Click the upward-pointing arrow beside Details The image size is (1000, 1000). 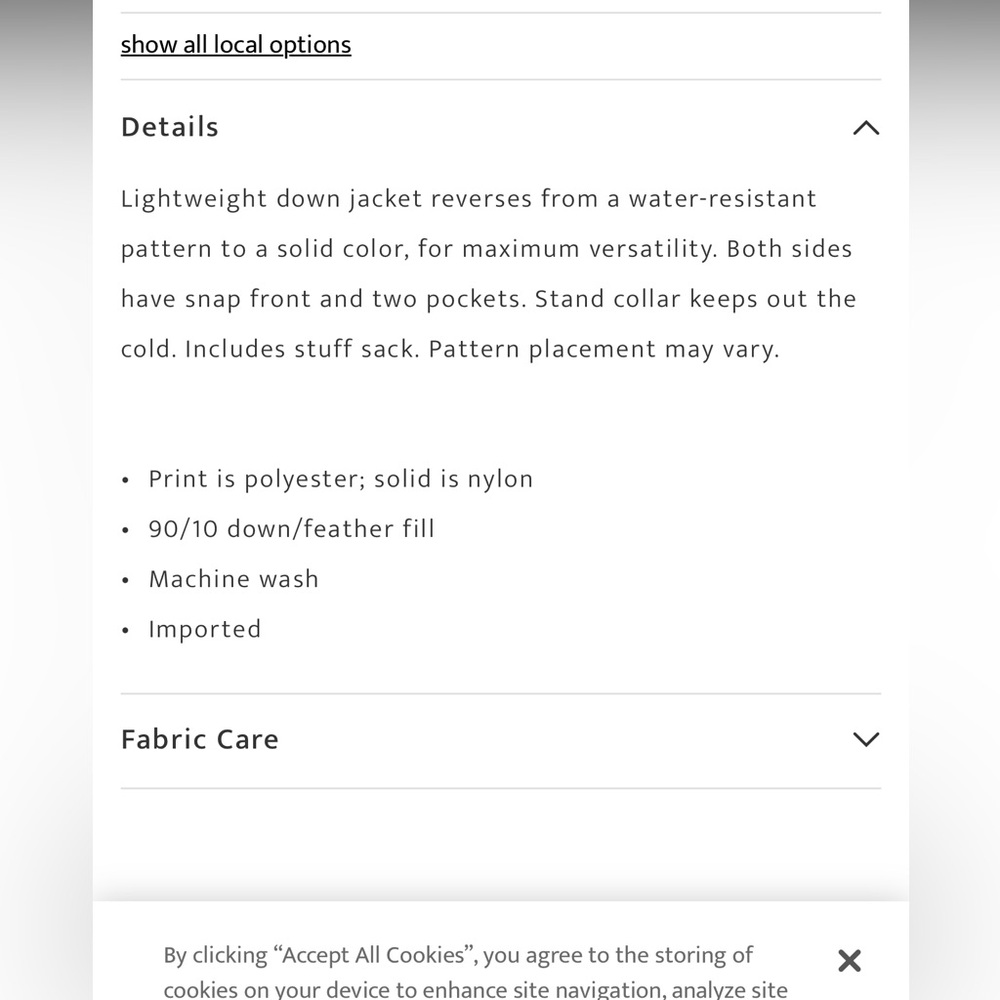tap(866, 128)
